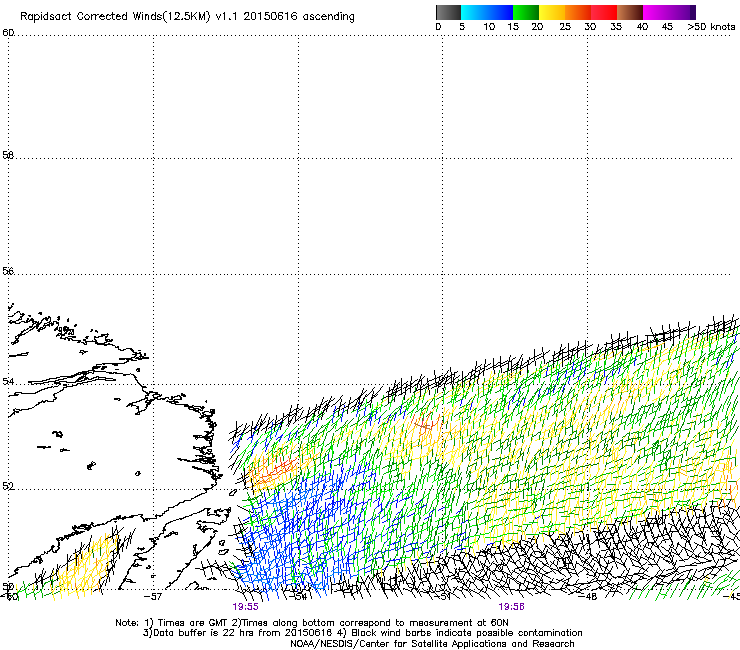The width and height of the screenshot is (740, 650).
Task: Click the '>50 knots' legend label
Action: (711, 27)
